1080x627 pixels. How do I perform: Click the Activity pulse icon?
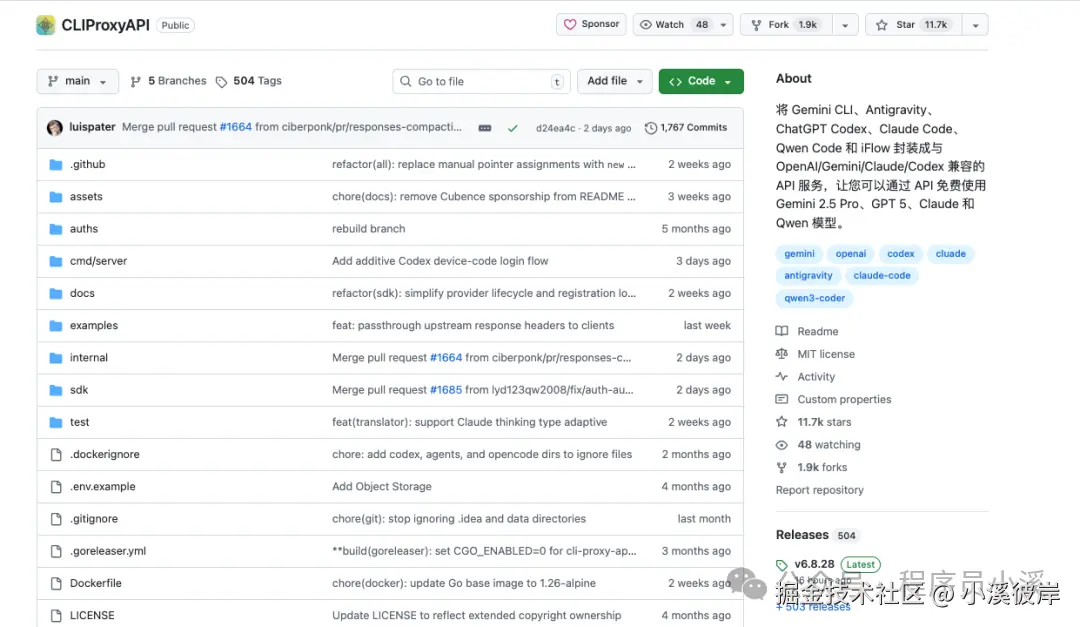(782, 377)
